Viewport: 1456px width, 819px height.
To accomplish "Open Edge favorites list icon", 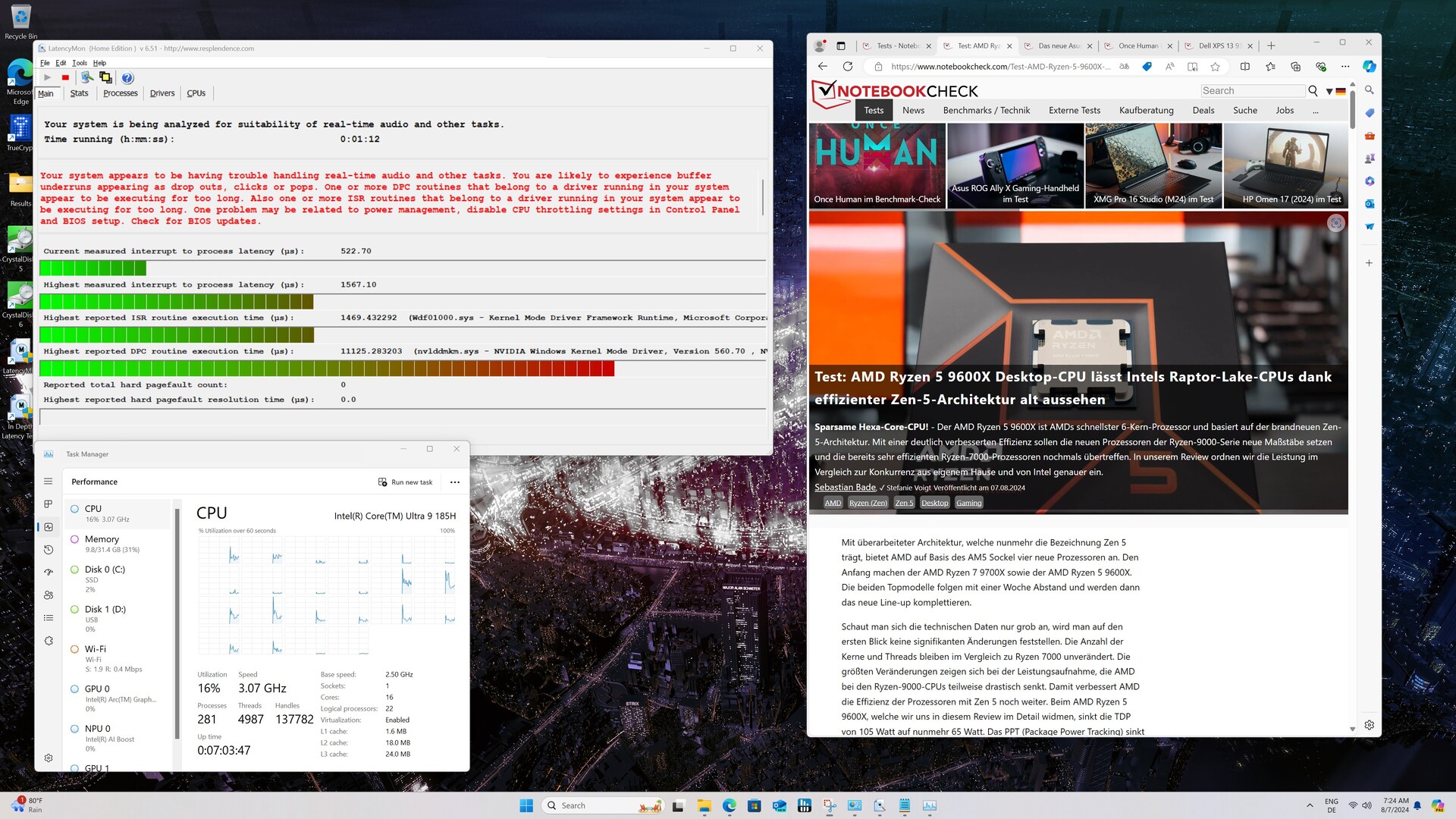I will (x=1270, y=67).
